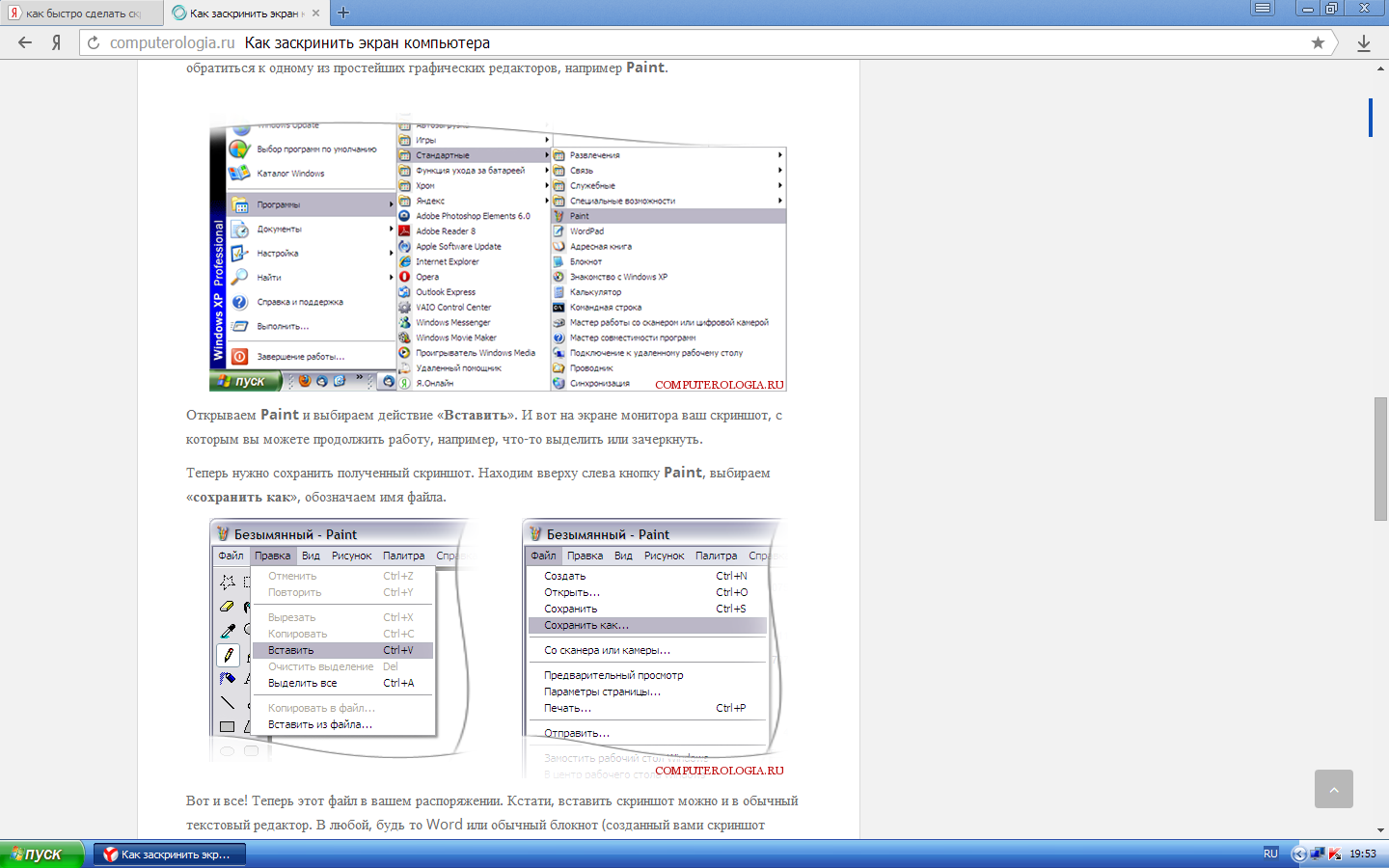
Task: Click the page's vertical scrollbar thumb
Action: point(1381,458)
